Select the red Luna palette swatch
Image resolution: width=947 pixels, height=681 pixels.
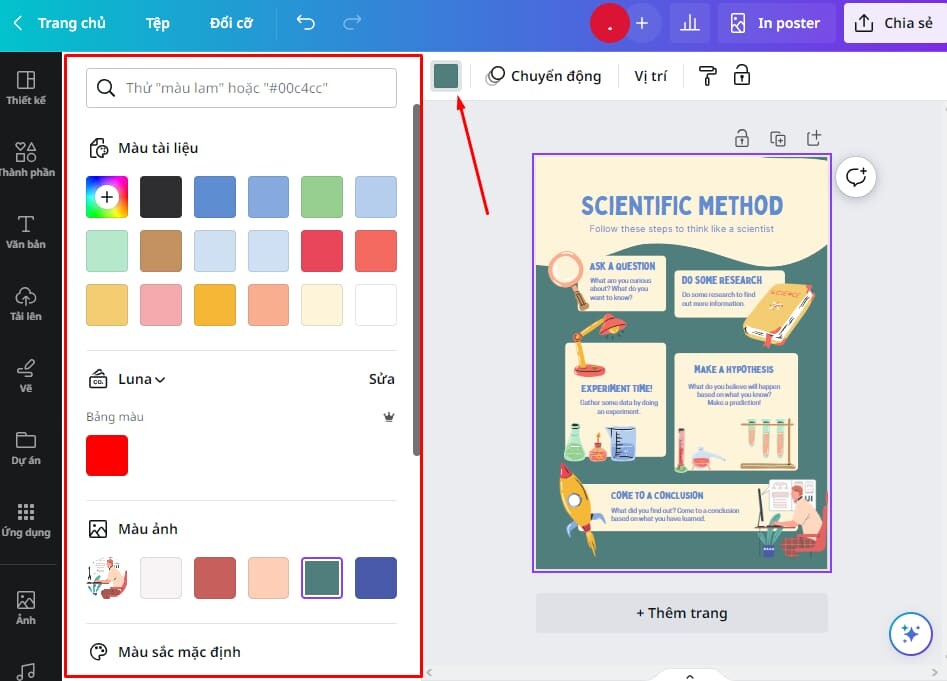107,455
